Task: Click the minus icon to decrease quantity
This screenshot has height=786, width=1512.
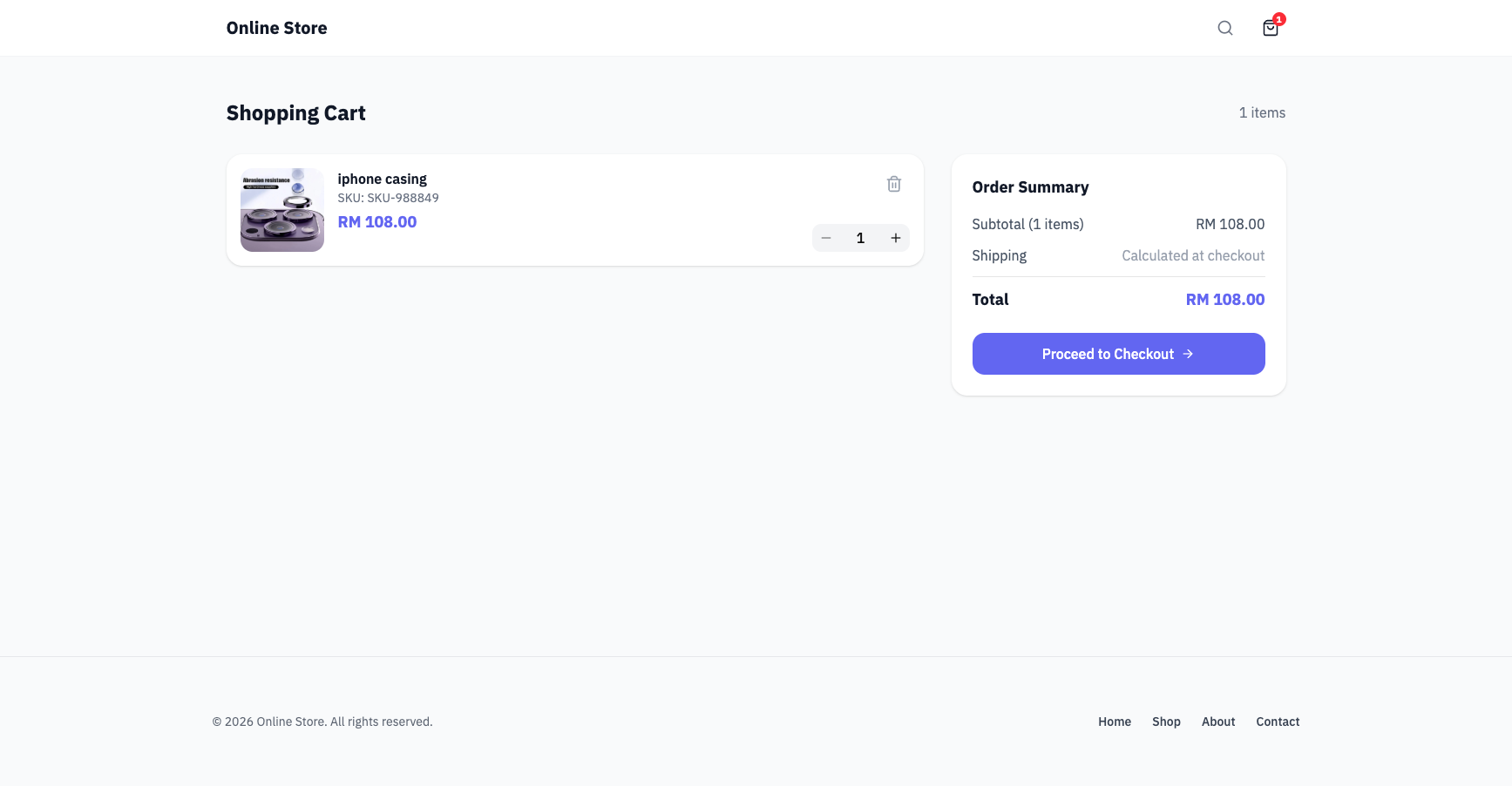Action: (x=825, y=238)
